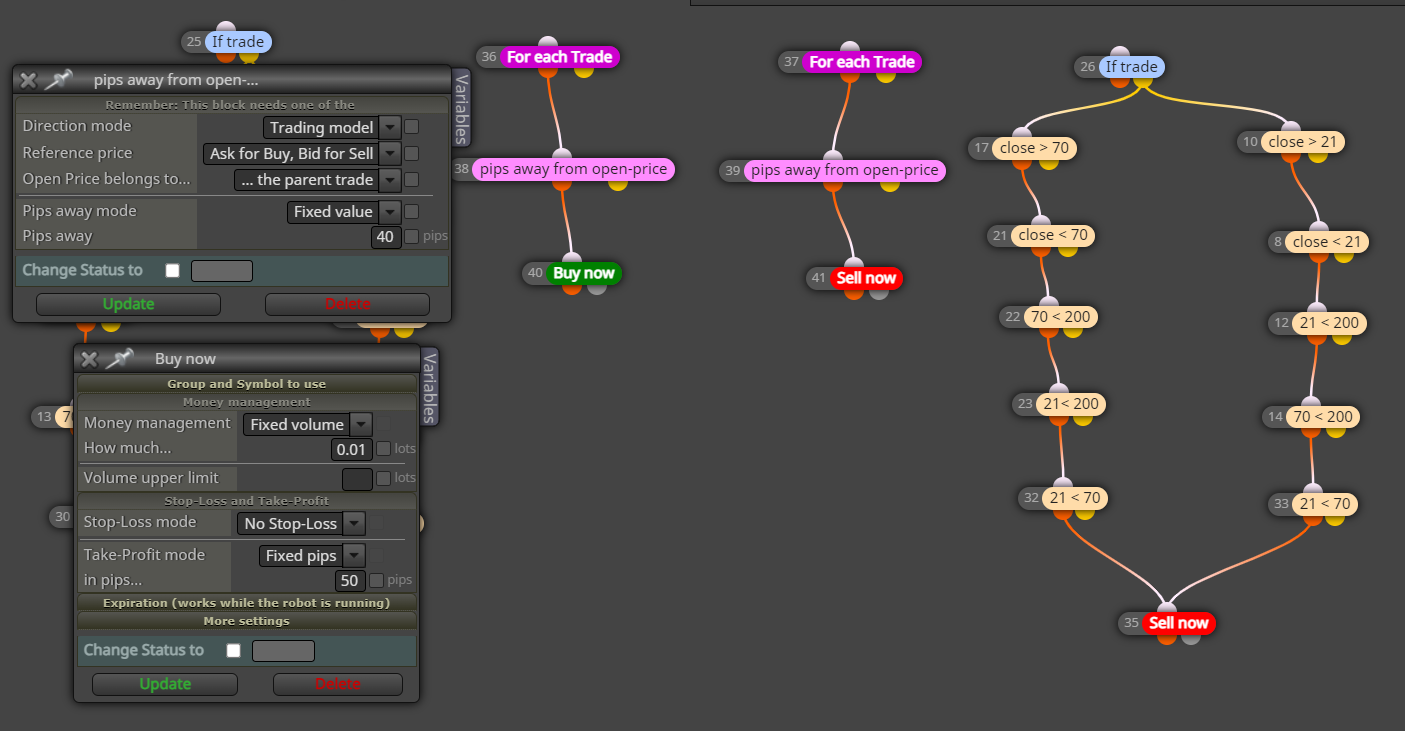1405x731 pixels.
Task: Click yellow output connector of If trade 26
Action: [1144, 81]
